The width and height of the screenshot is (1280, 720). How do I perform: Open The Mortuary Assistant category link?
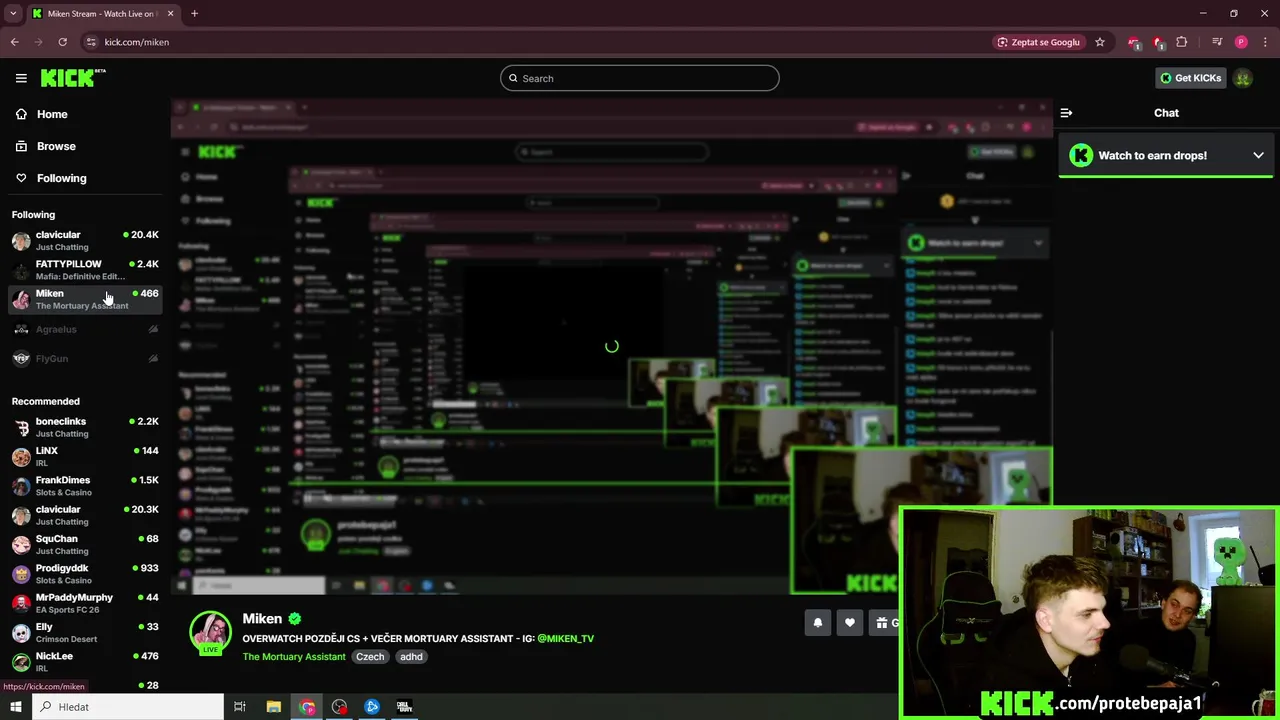[x=294, y=657]
